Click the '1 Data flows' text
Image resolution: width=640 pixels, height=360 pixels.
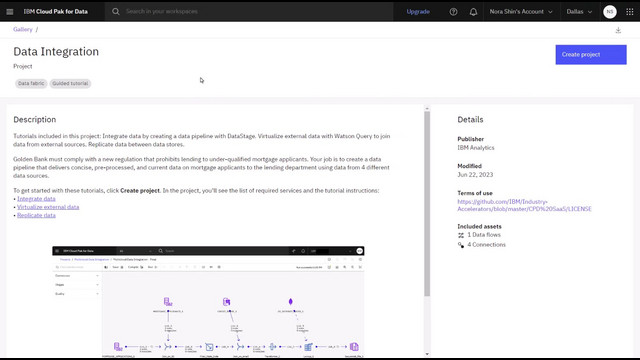tap(484, 235)
